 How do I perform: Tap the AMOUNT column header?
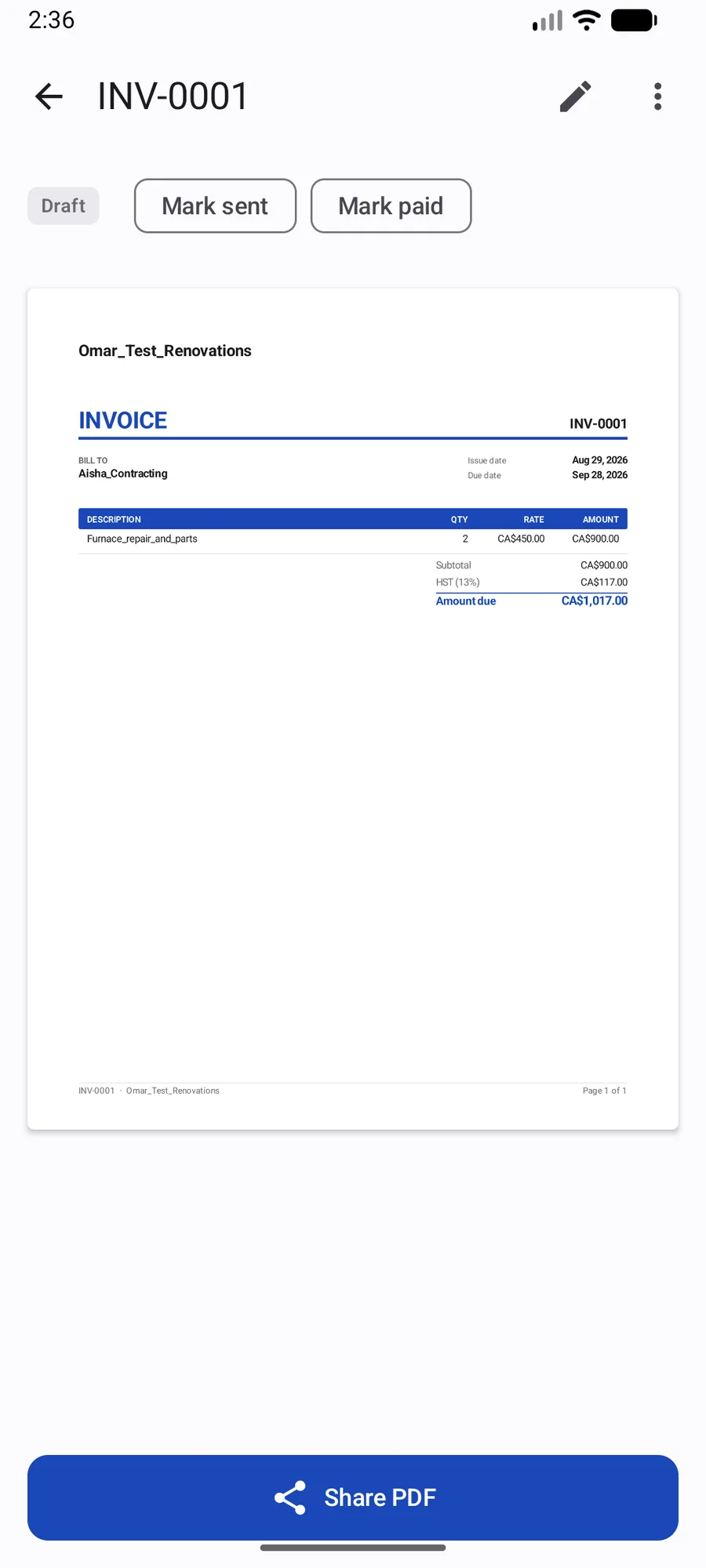[x=600, y=519]
